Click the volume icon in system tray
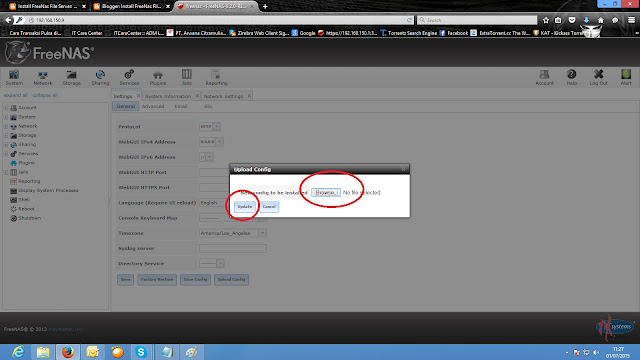The height and width of the screenshot is (360, 640). pyautogui.click(x=596, y=352)
